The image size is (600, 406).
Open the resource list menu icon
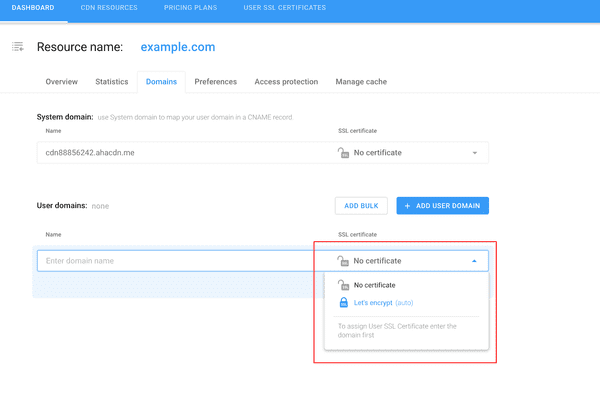point(18,47)
